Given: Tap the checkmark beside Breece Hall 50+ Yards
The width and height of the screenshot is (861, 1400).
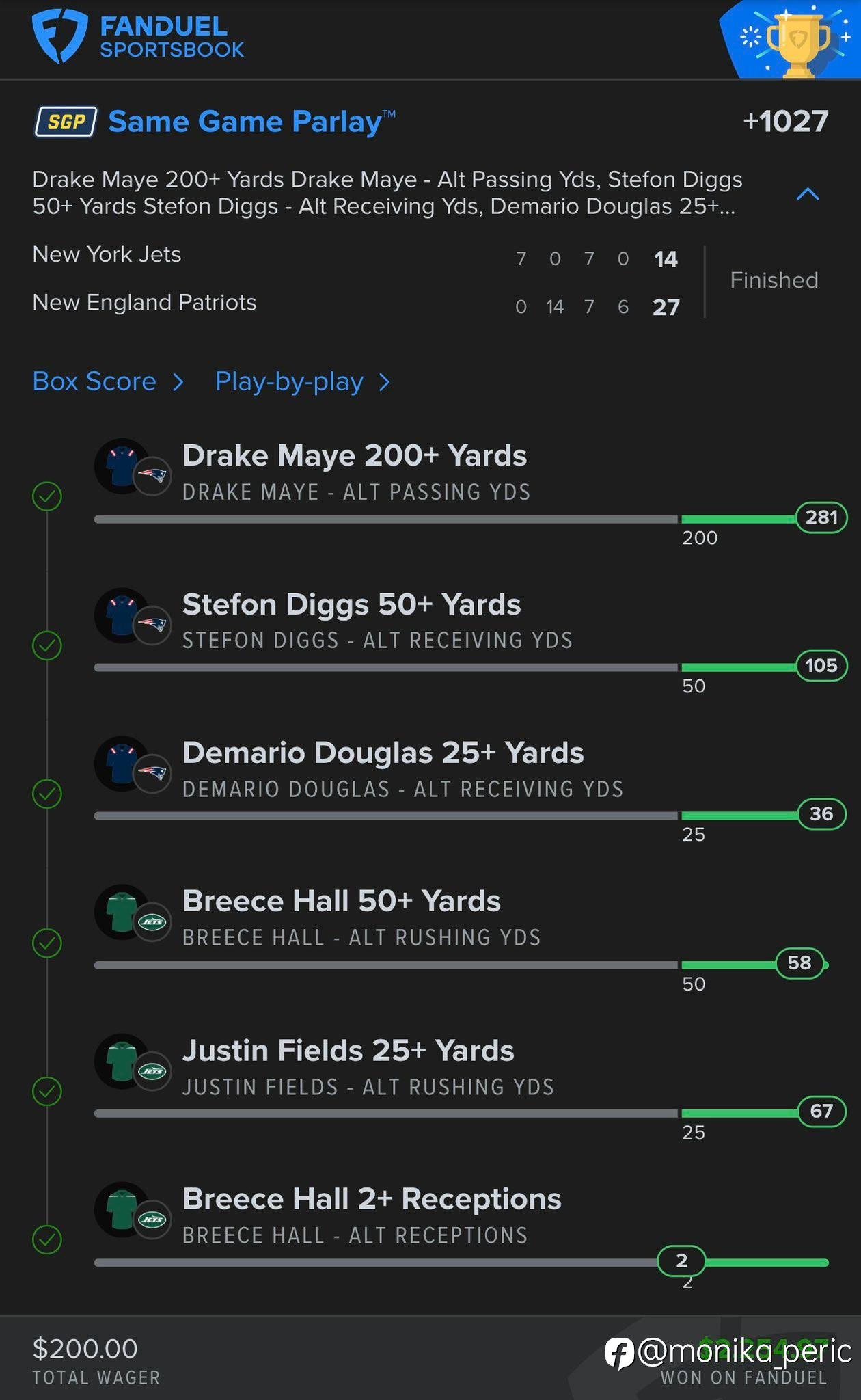Looking at the screenshot, I should pos(47,943).
